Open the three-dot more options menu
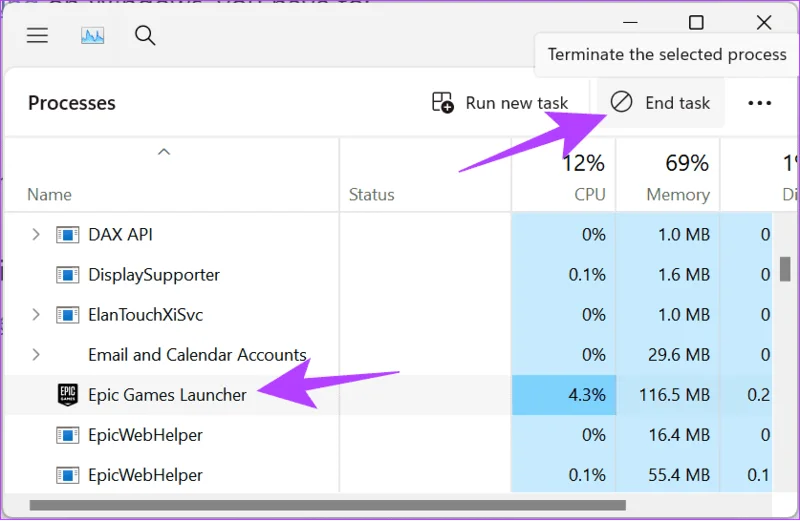The image size is (800, 521). (759, 103)
